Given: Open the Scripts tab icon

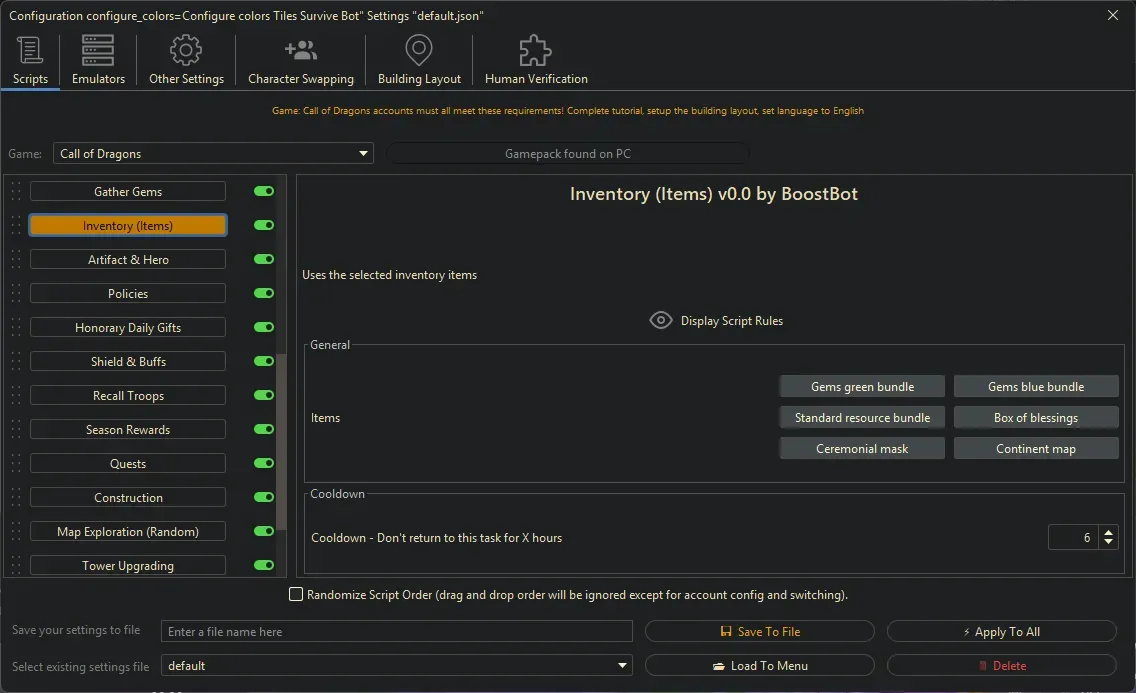Looking at the screenshot, I should click(x=30, y=49).
